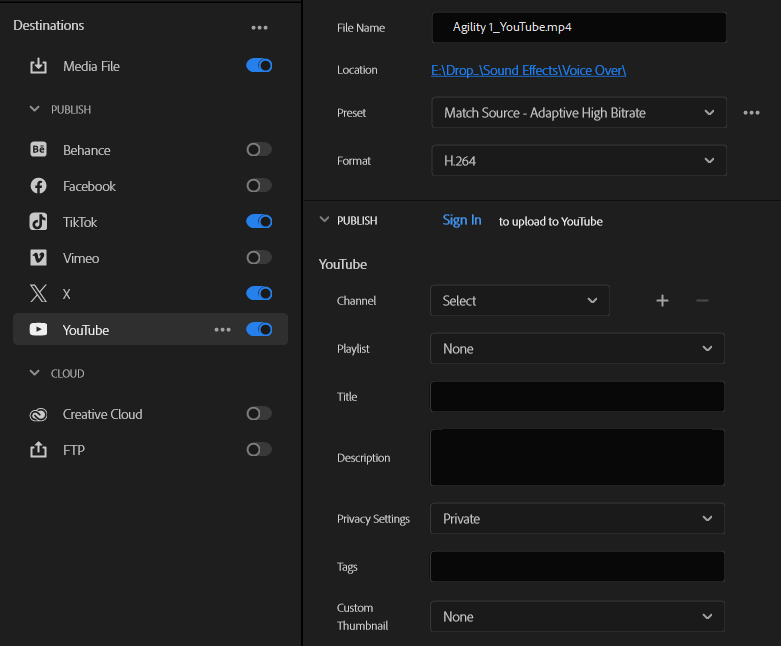Select the Behance destination label

tap(87, 150)
